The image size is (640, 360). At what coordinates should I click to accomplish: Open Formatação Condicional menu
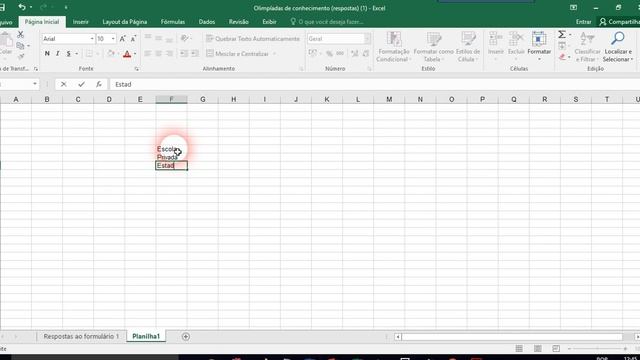393,47
